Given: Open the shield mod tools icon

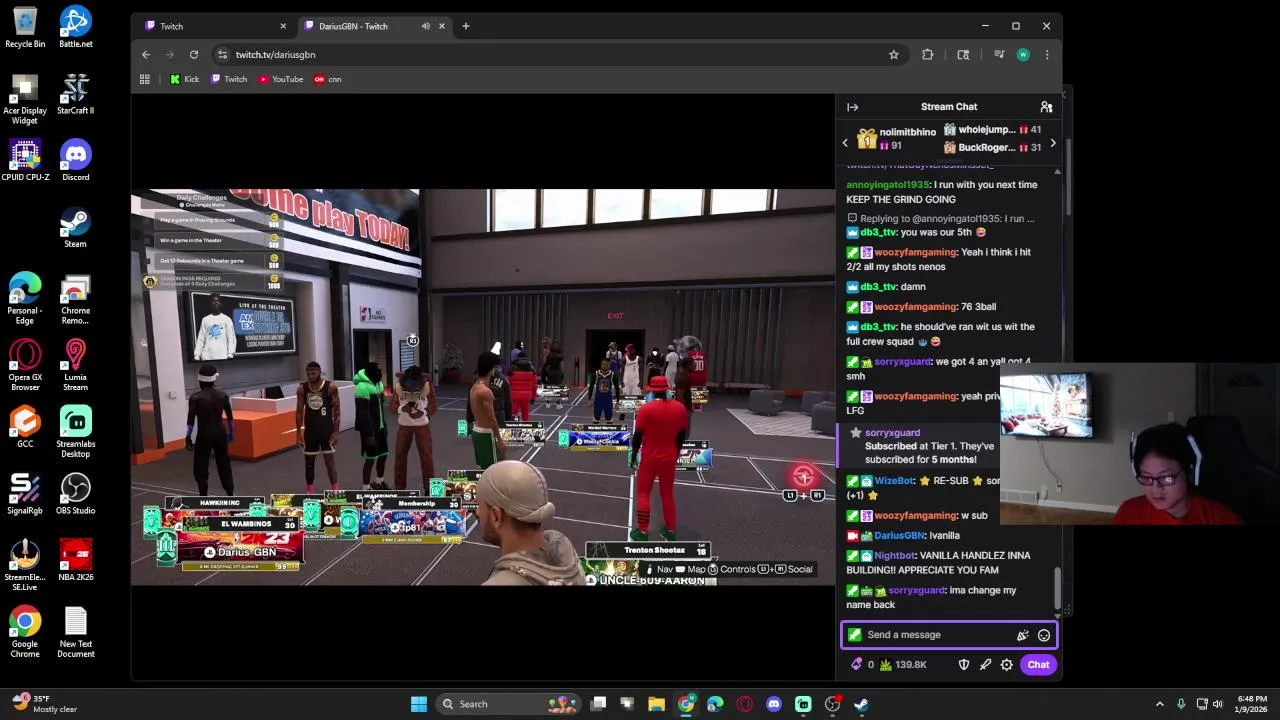Looking at the screenshot, I should tap(964, 664).
